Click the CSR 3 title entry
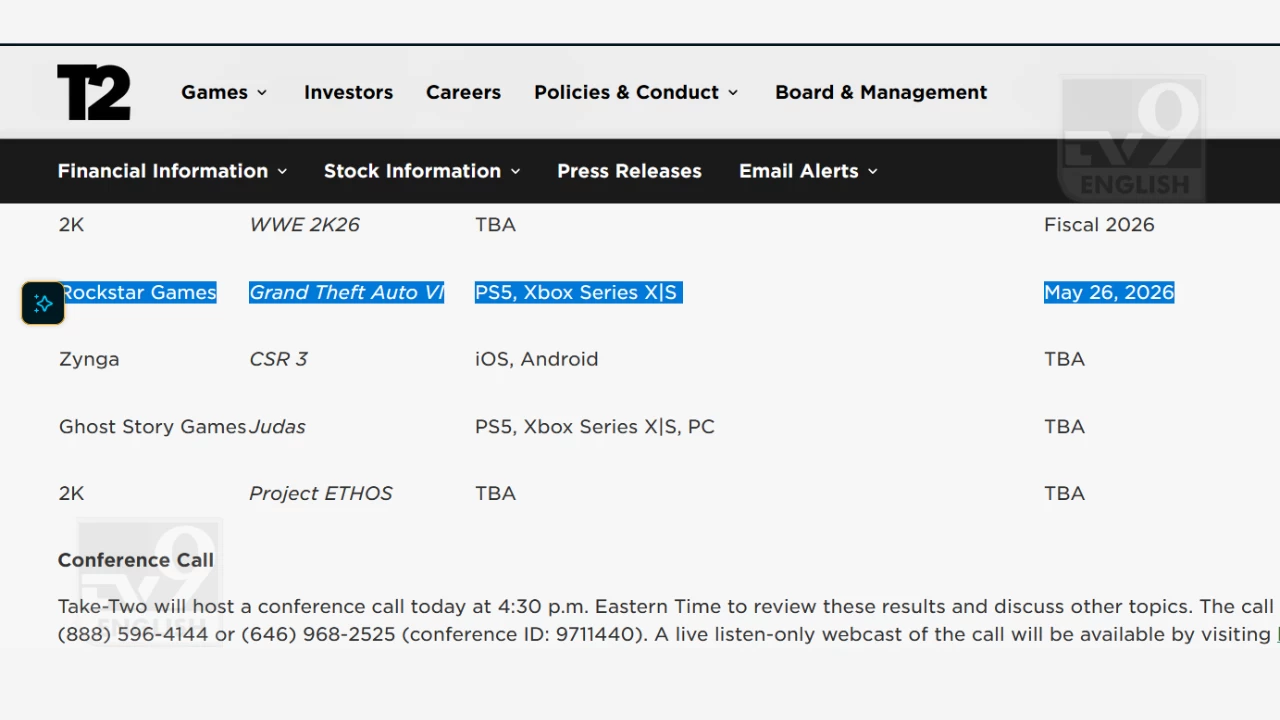1280x720 pixels. tap(278, 359)
